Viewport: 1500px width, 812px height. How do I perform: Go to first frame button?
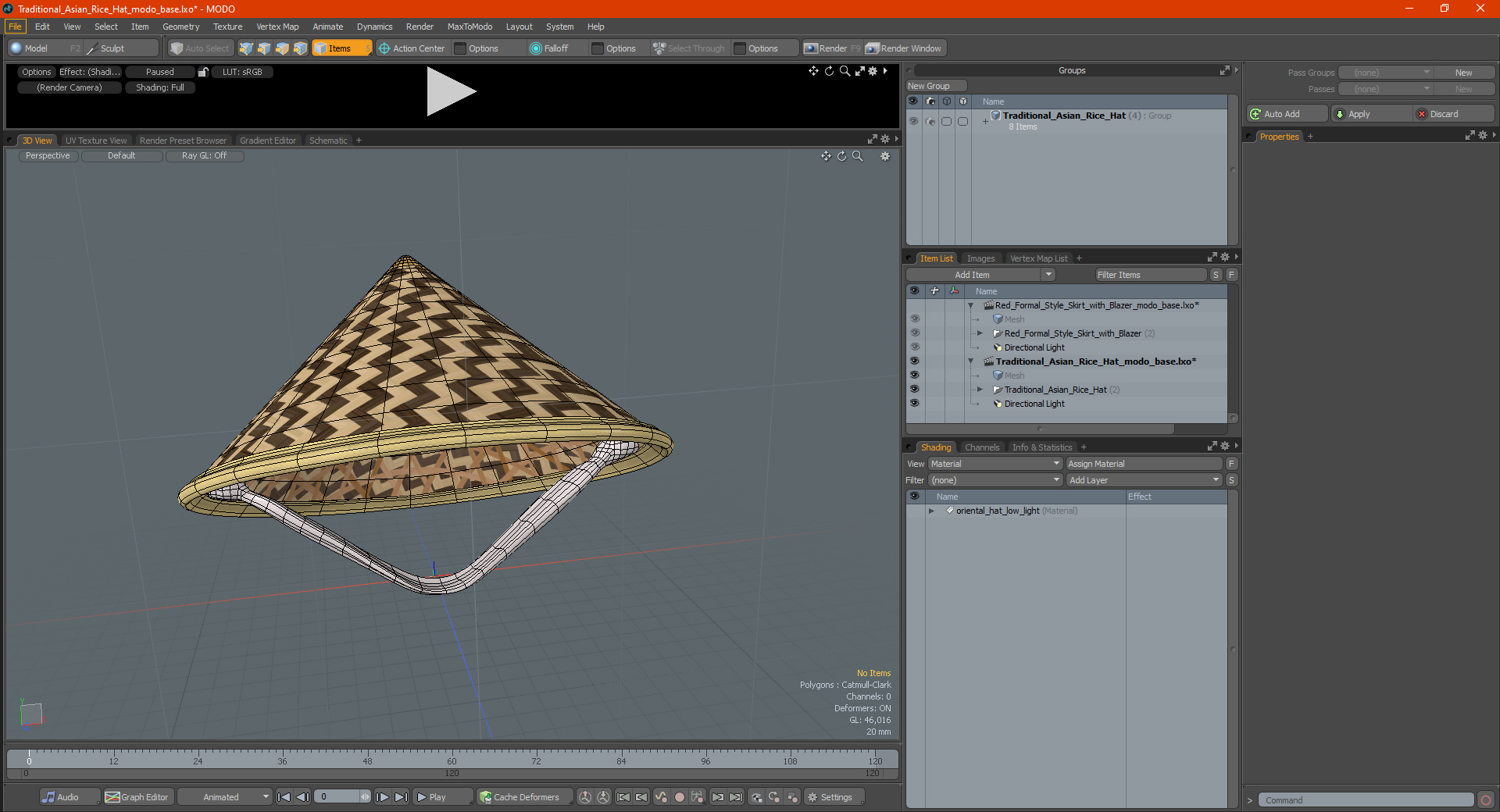pos(284,797)
